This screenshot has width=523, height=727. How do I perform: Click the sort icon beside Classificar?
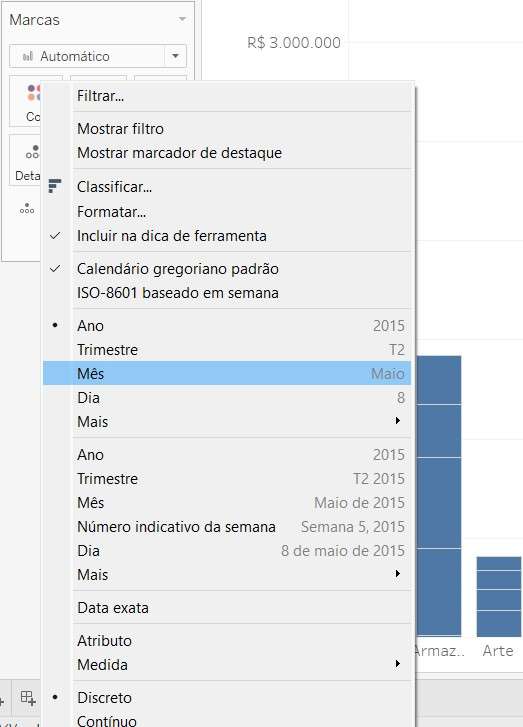click(55, 185)
